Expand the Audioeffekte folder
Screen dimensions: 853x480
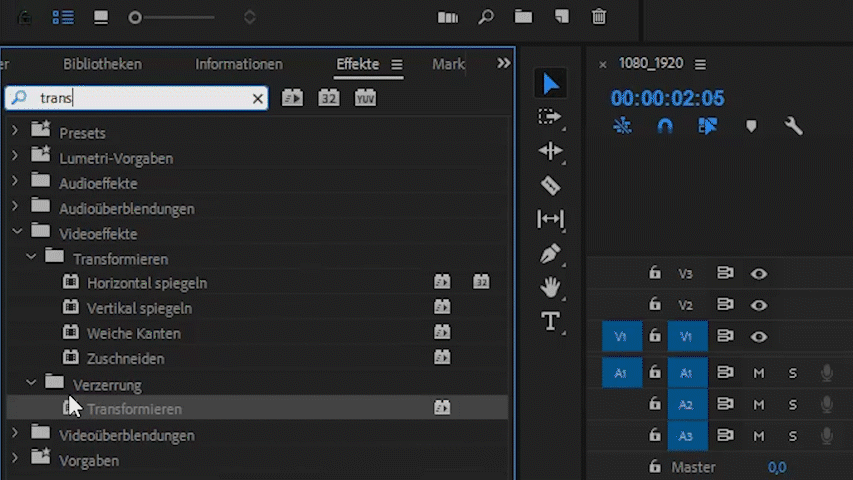click(x=15, y=182)
